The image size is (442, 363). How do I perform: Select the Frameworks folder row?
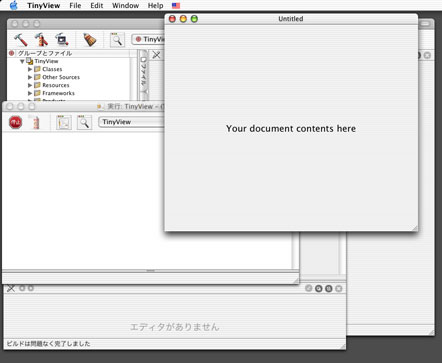(x=69, y=93)
